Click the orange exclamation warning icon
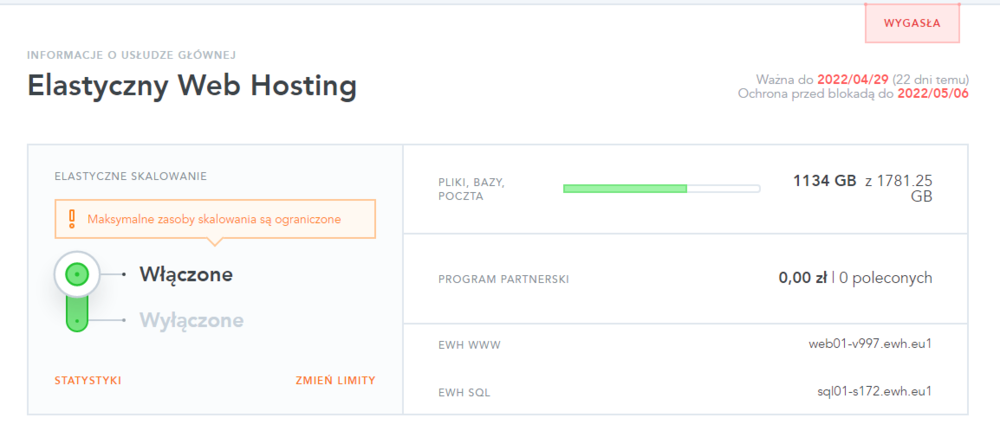 coord(71,219)
